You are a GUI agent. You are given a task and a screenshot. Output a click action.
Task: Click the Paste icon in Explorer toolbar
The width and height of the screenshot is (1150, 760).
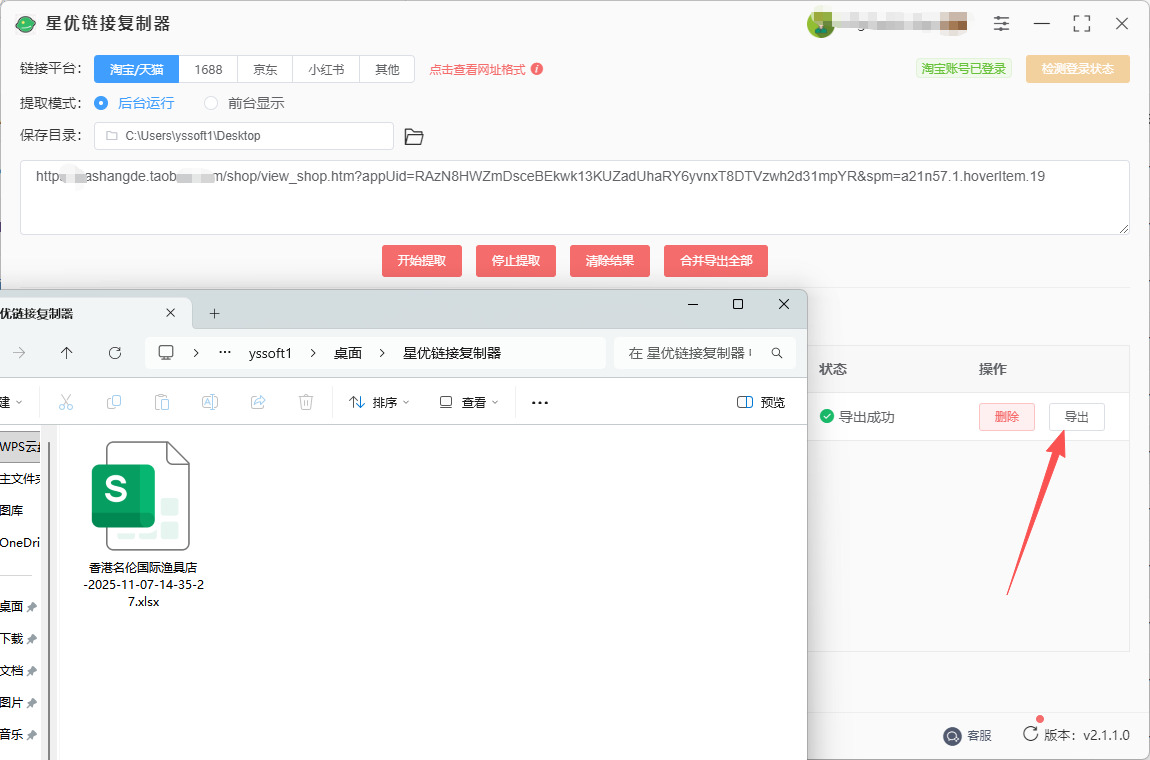162,402
